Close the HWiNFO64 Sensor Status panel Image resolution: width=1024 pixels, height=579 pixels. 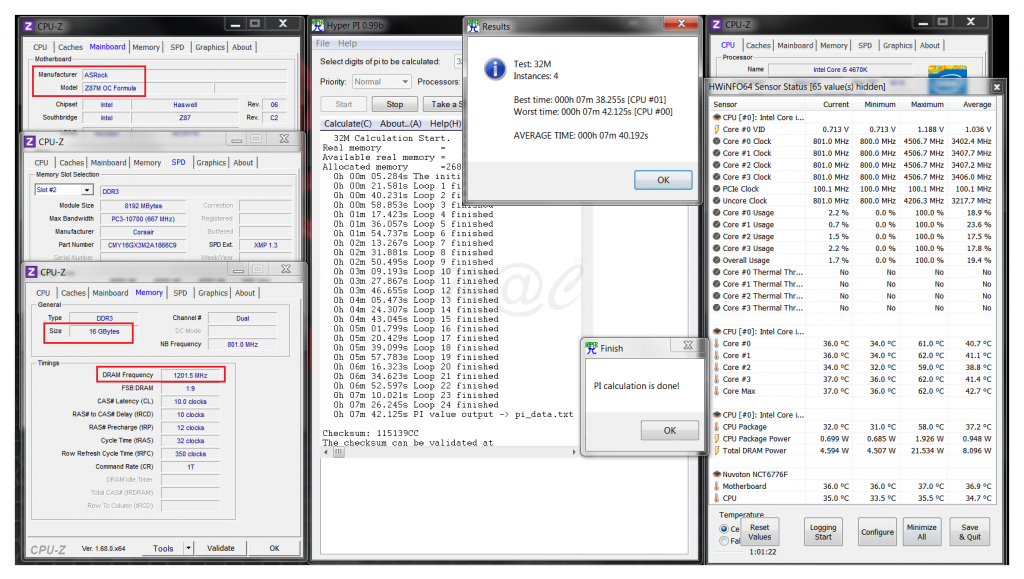click(996, 88)
